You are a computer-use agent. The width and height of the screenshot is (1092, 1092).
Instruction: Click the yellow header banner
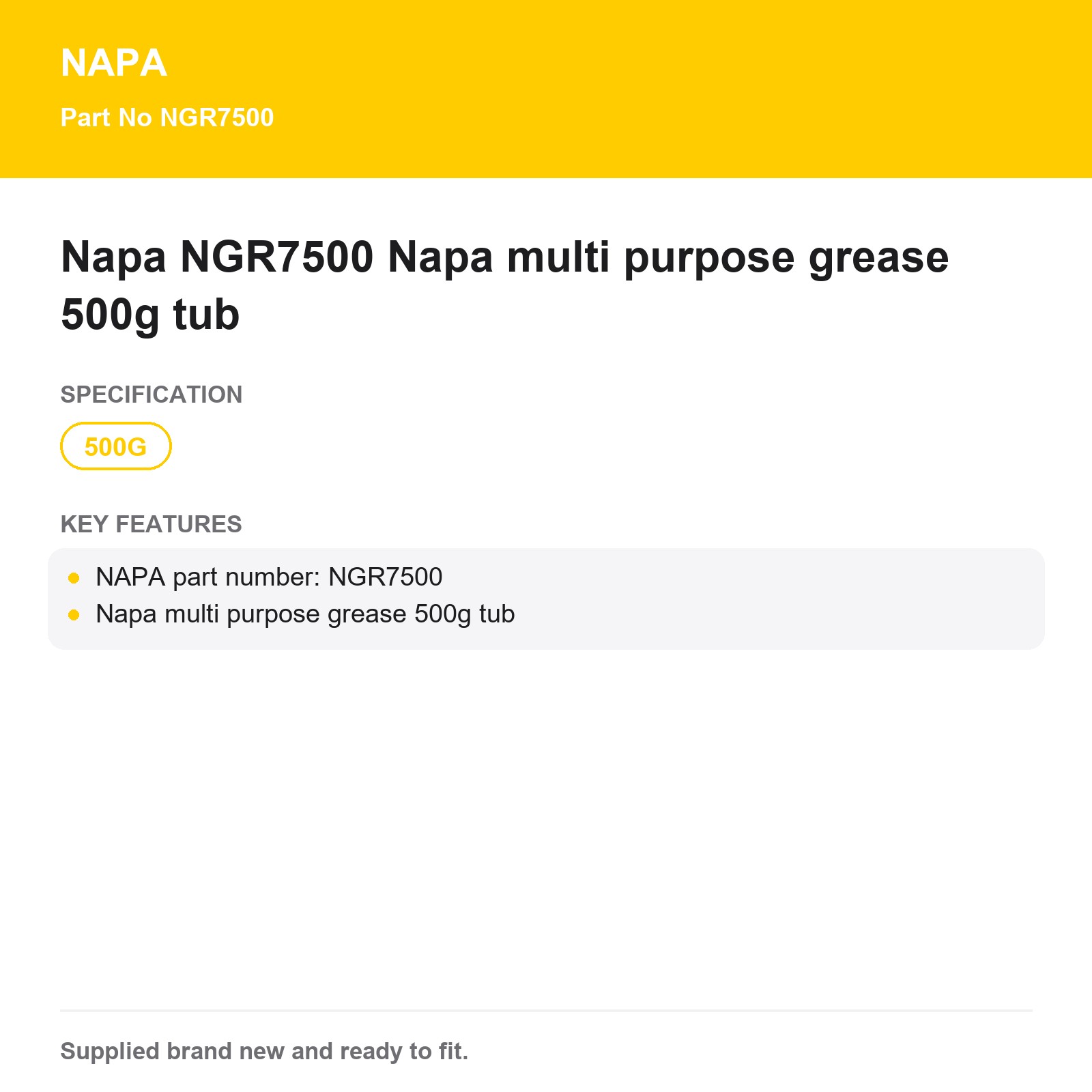click(546, 89)
